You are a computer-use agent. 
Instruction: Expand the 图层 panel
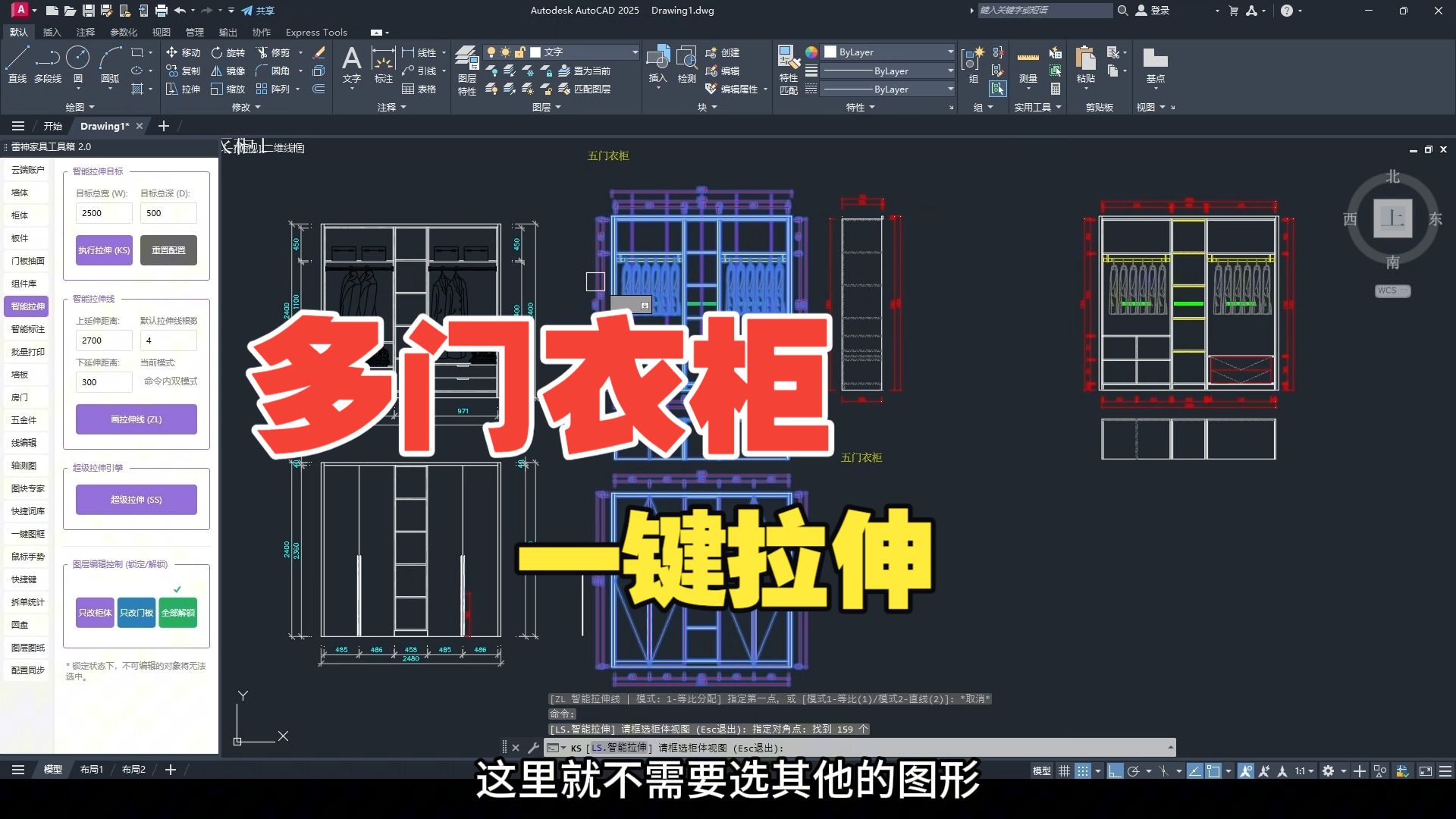[546, 107]
